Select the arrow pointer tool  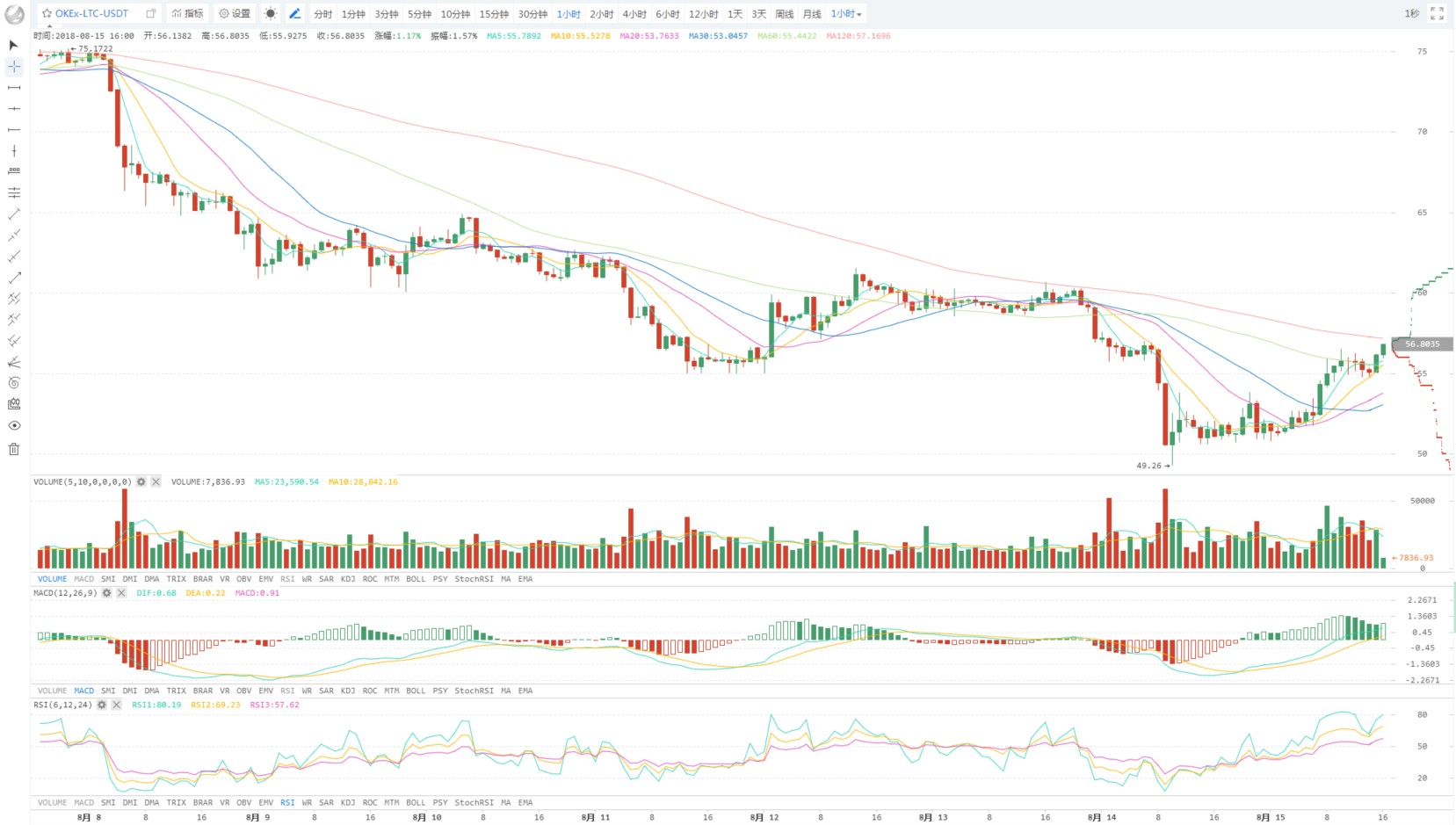pos(13,45)
